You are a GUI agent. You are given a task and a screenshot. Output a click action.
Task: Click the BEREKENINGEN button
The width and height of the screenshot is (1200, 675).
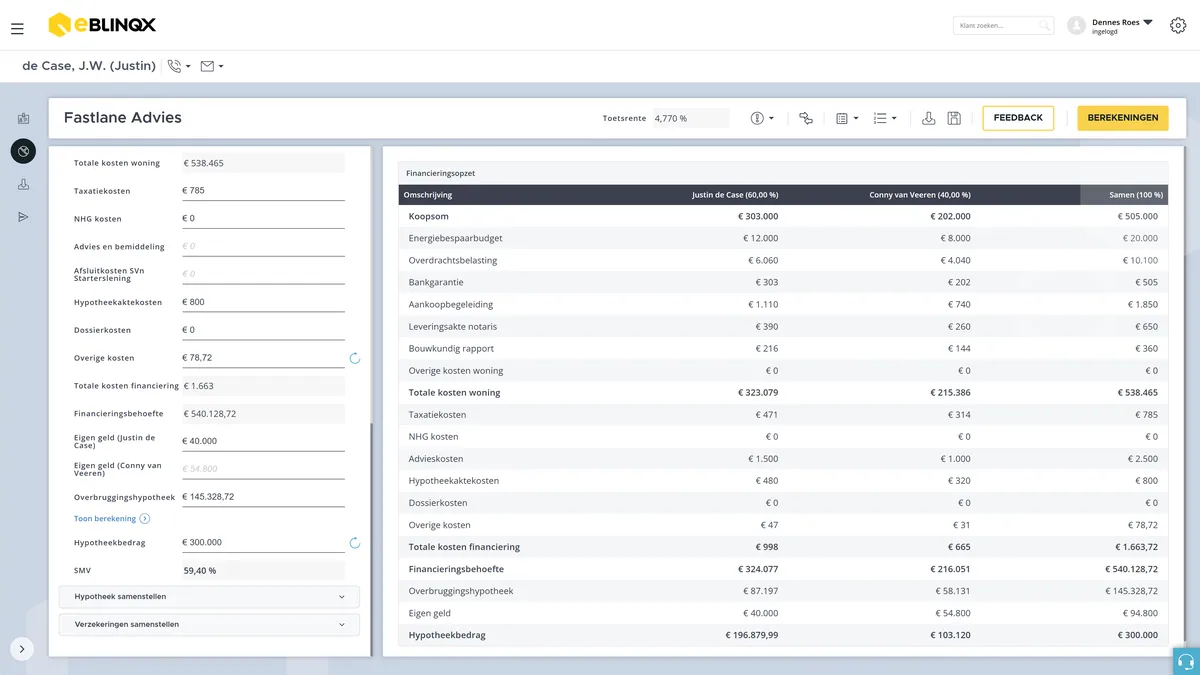point(1123,118)
